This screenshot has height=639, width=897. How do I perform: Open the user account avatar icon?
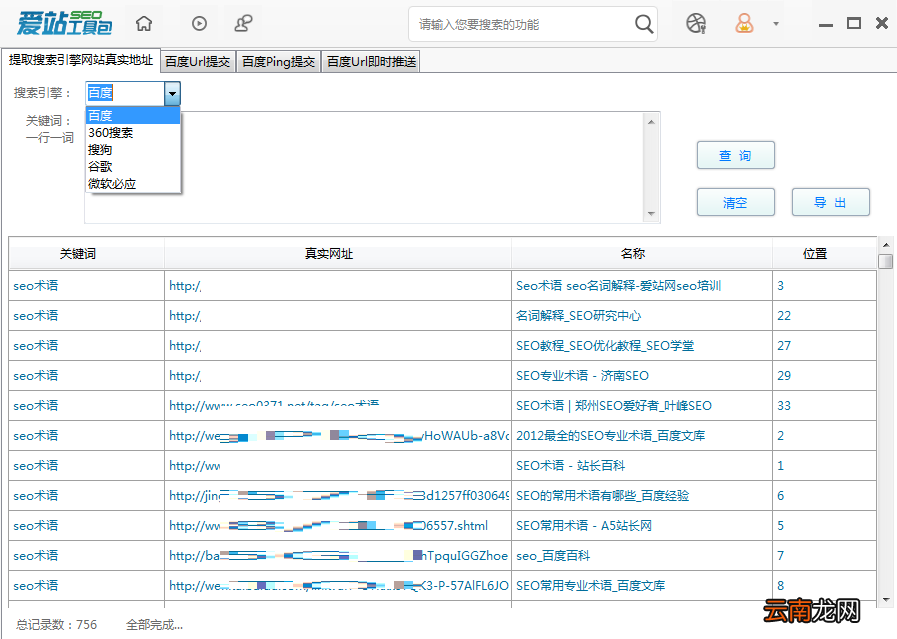point(744,23)
